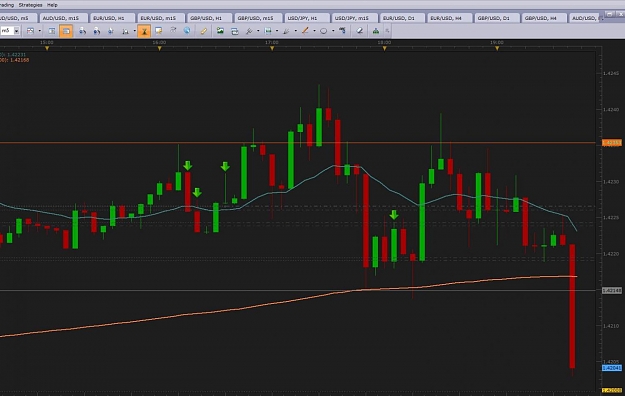
Task: Expand the save icon dropdown arrow
Action: click(x=277, y=31)
